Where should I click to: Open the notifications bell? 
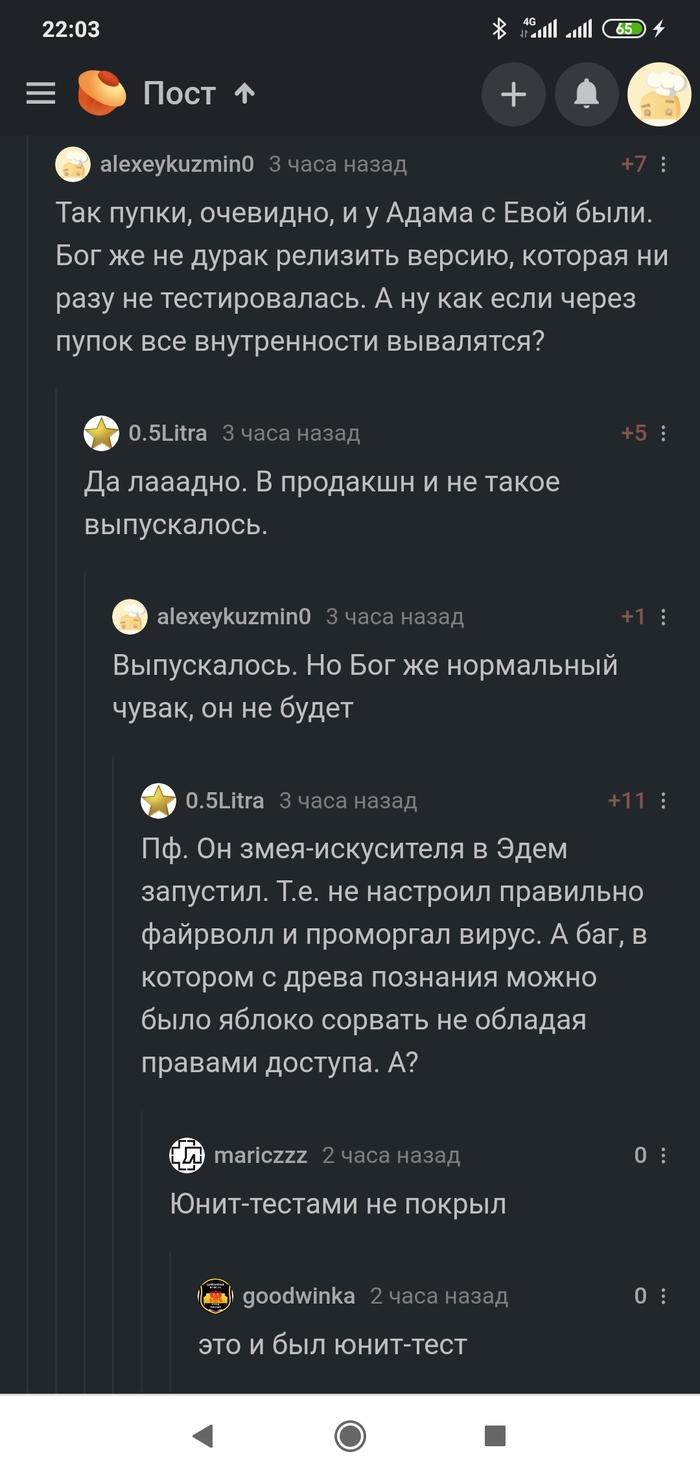(586, 94)
